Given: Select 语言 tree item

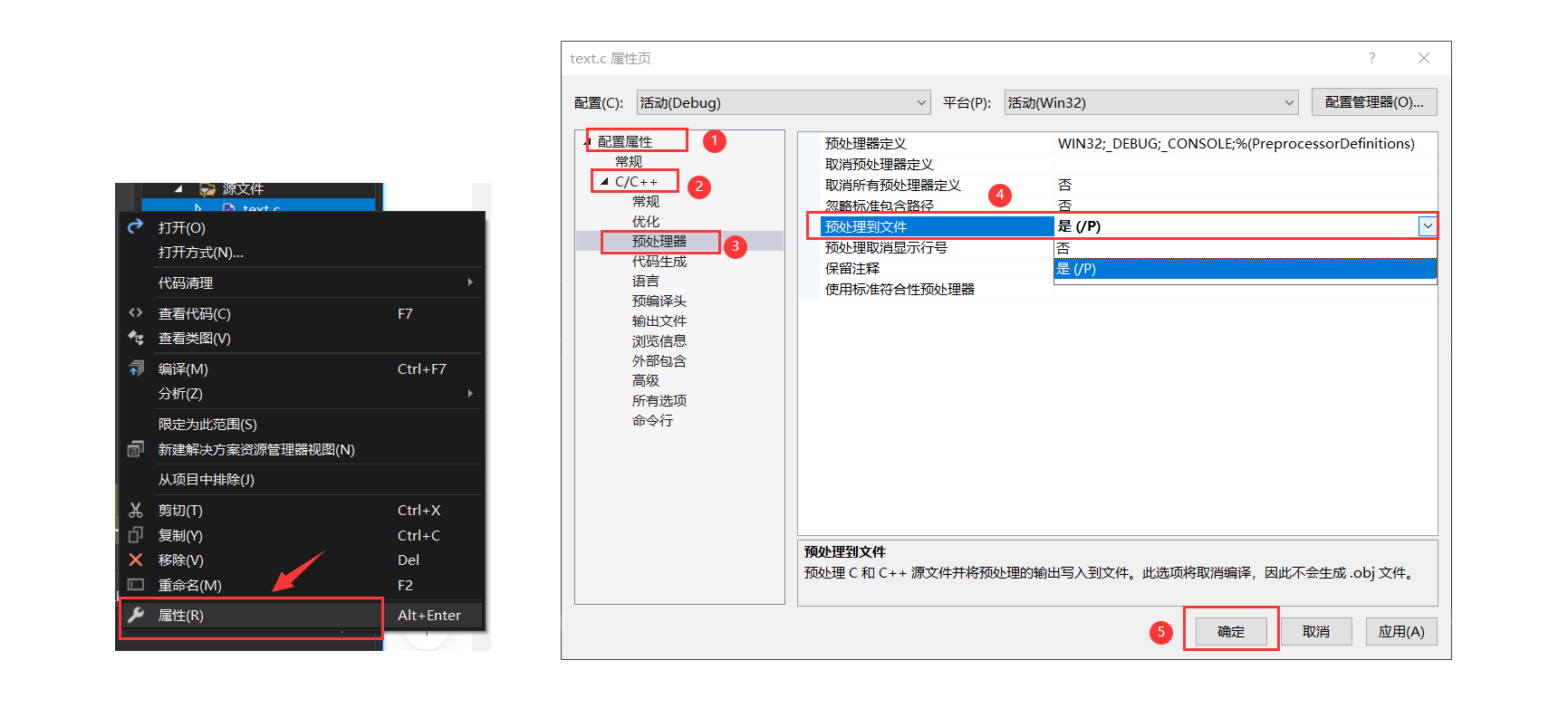Looking at the screenshot, I should click(646, 282).
